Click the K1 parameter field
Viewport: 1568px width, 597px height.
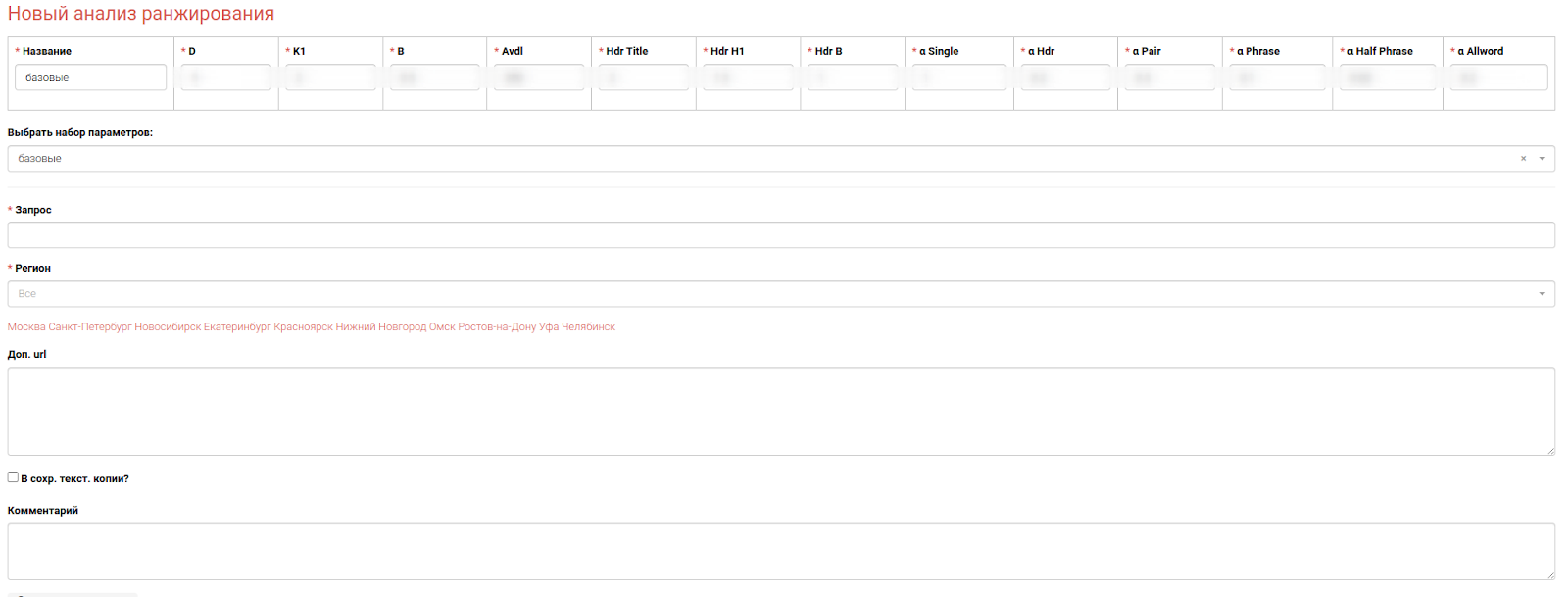[330, 77]
